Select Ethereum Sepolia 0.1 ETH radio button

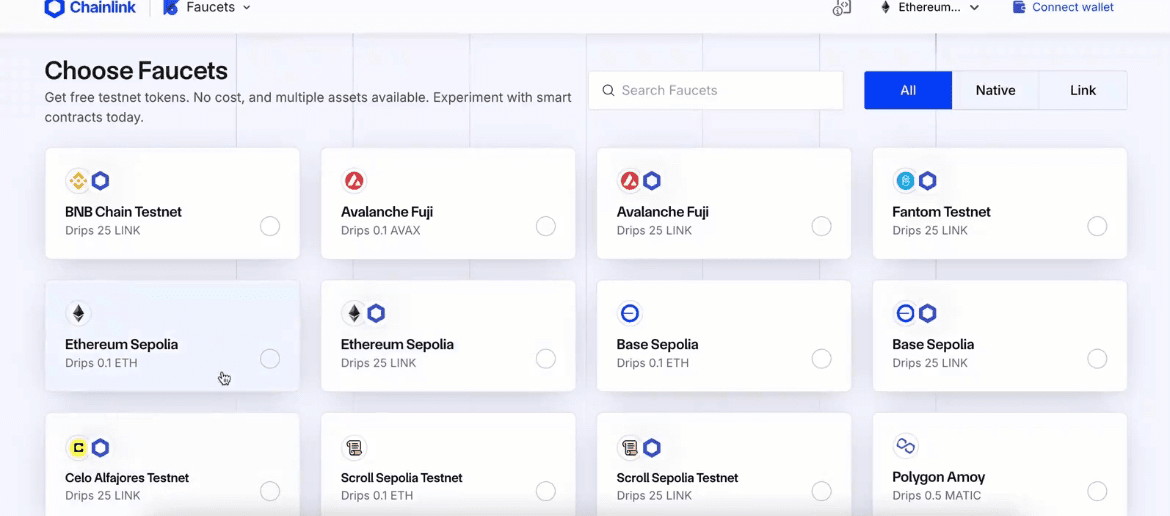point(270,359)
